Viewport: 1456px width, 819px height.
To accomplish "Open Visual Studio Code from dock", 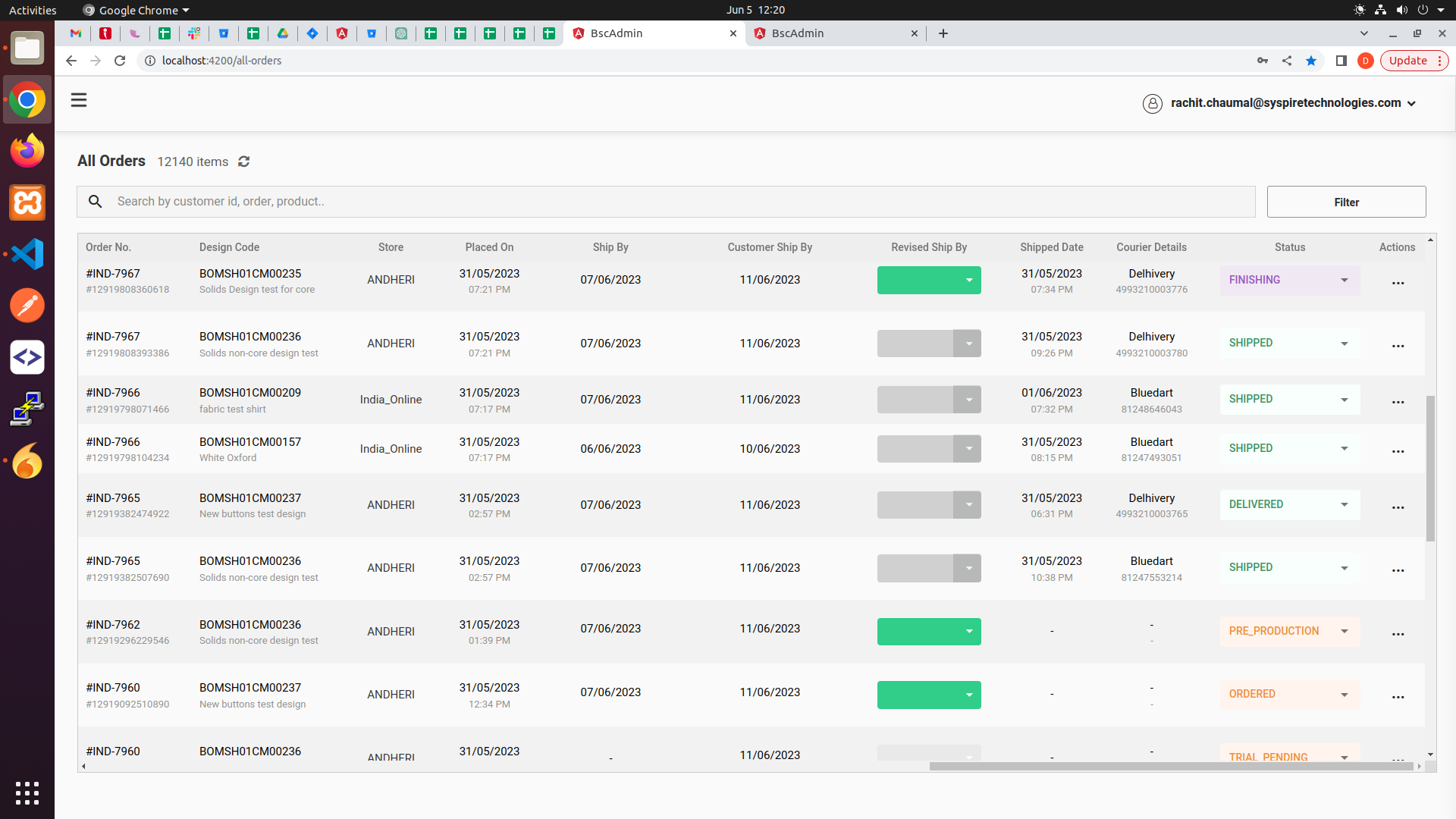I will tap(27, 254).
